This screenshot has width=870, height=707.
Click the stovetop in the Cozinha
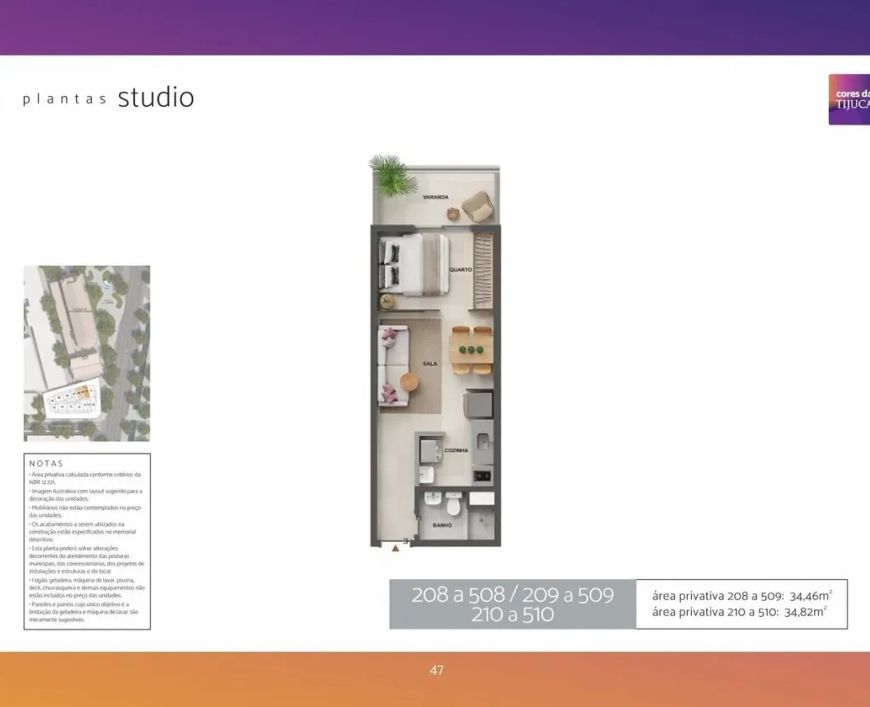tap(482, 476)
